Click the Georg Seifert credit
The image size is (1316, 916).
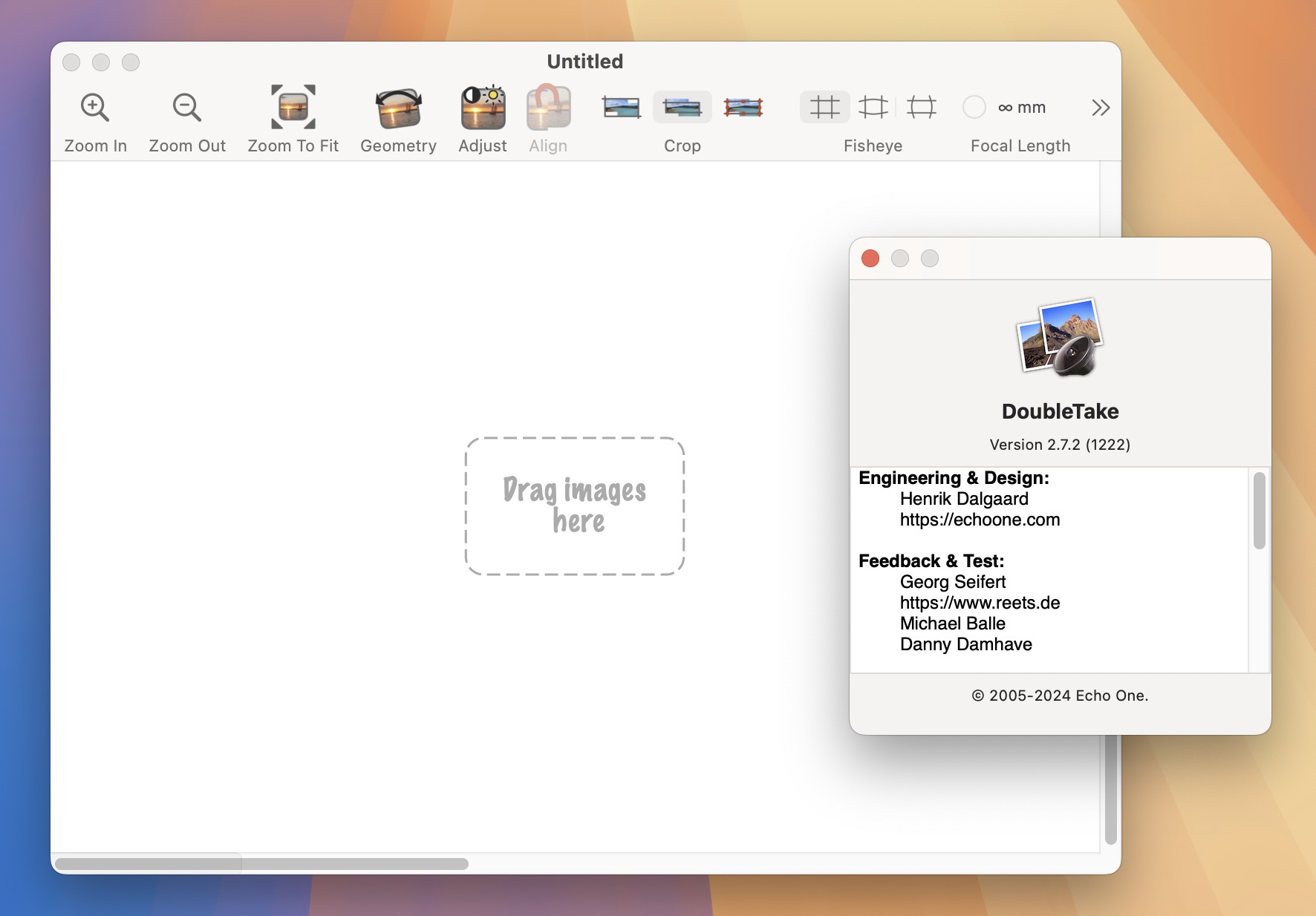[953, 582]
